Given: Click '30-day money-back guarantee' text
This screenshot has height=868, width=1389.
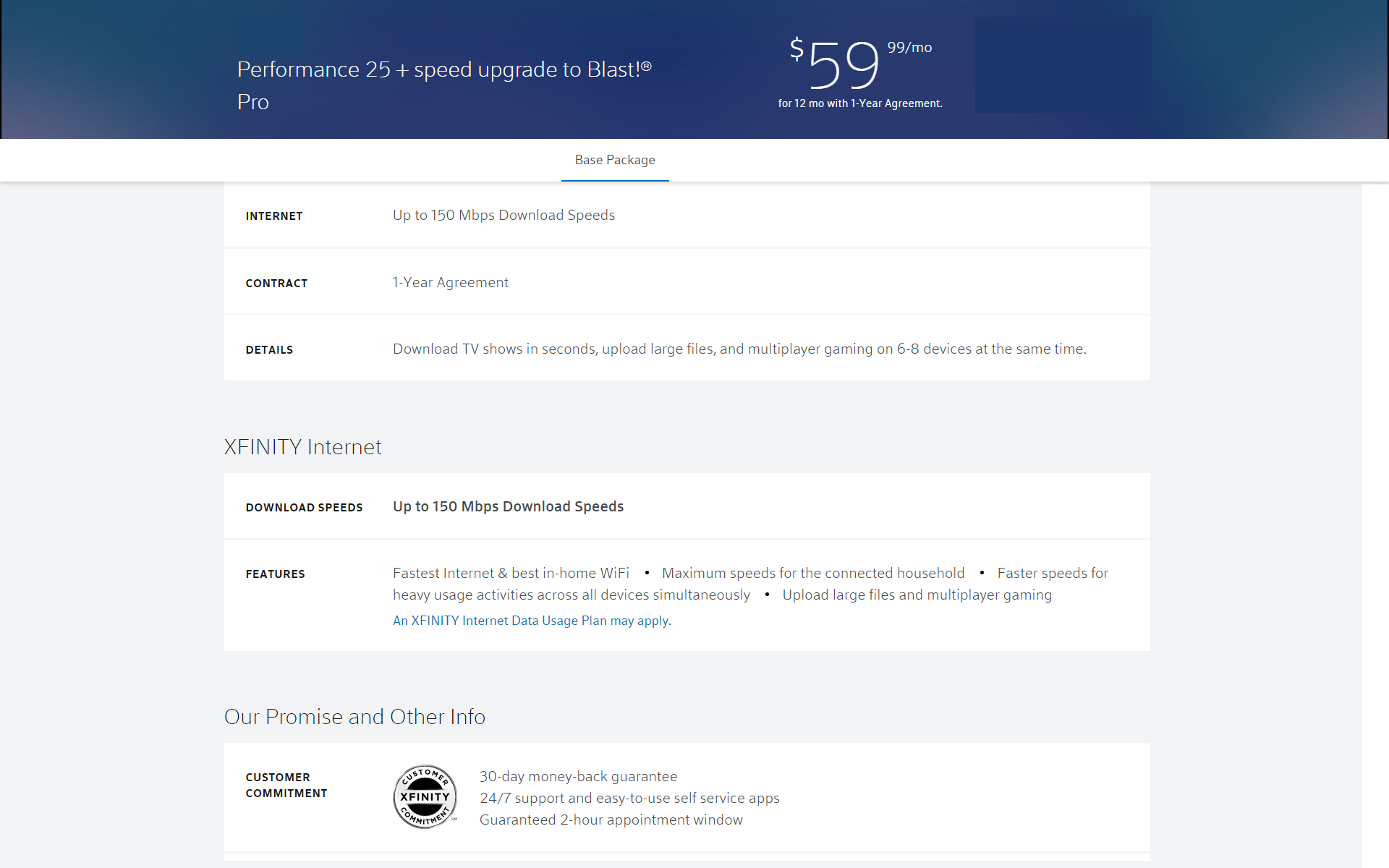Looking at the screenshot, I should coord(578,777).
